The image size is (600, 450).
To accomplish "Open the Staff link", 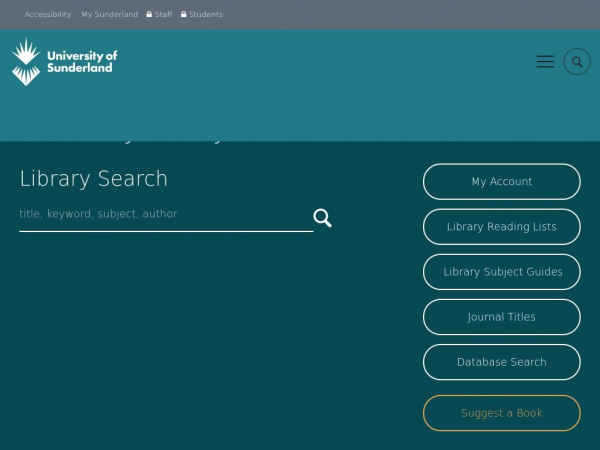I will click(x=163, y=14).
